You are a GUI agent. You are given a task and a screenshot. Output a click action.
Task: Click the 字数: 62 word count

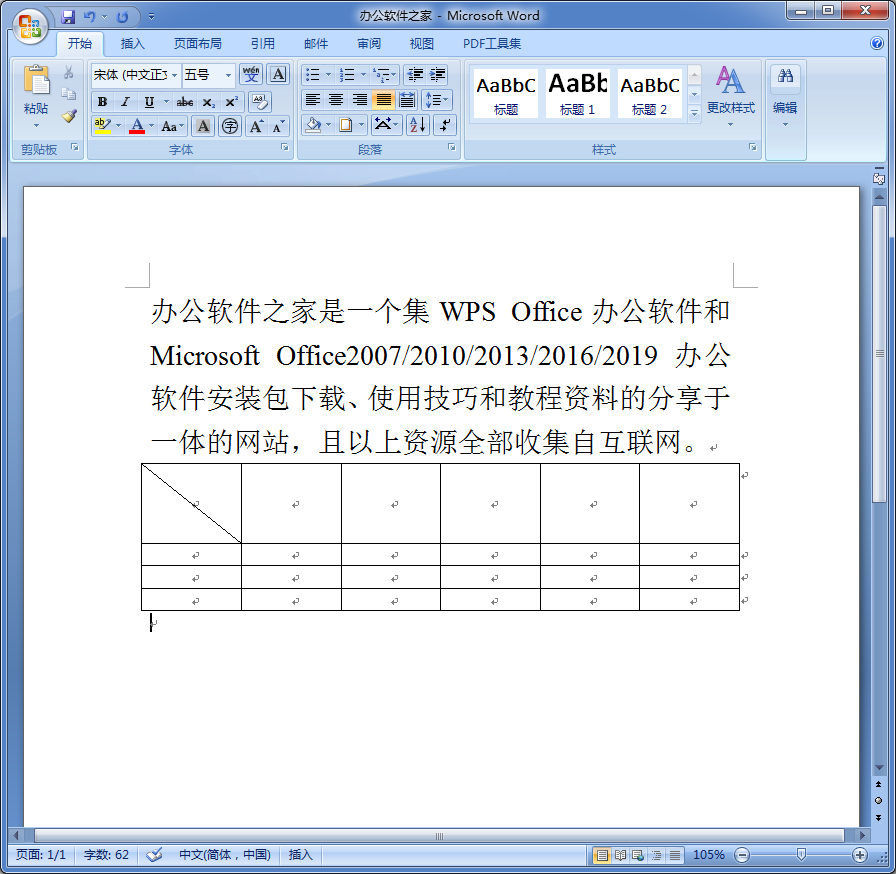106,855
